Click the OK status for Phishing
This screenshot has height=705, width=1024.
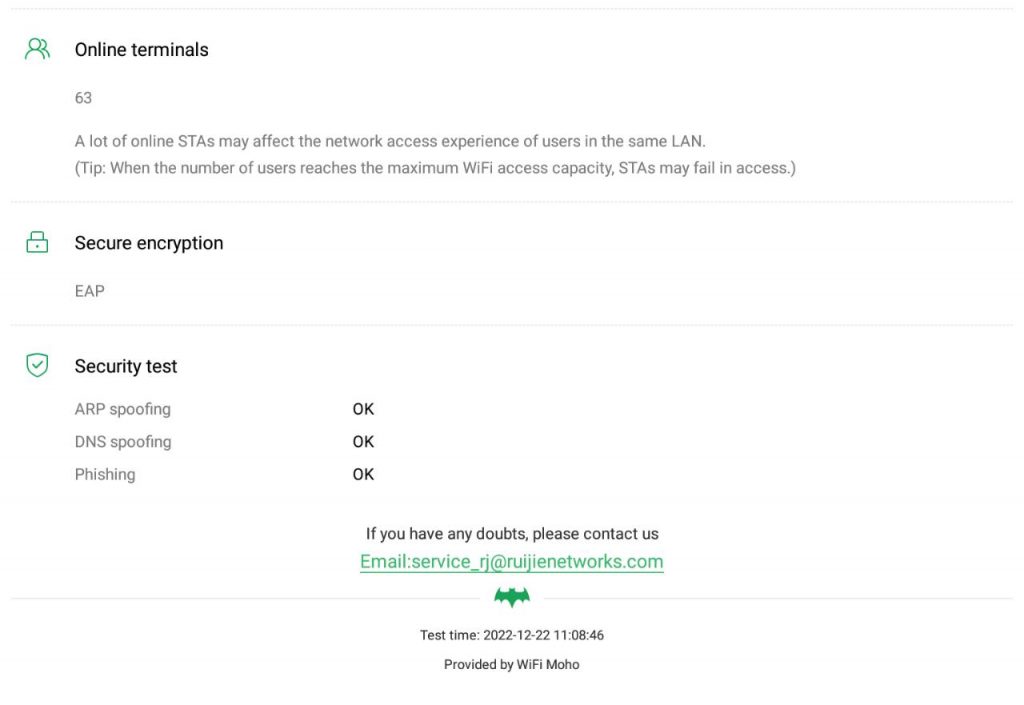[363, 474]
